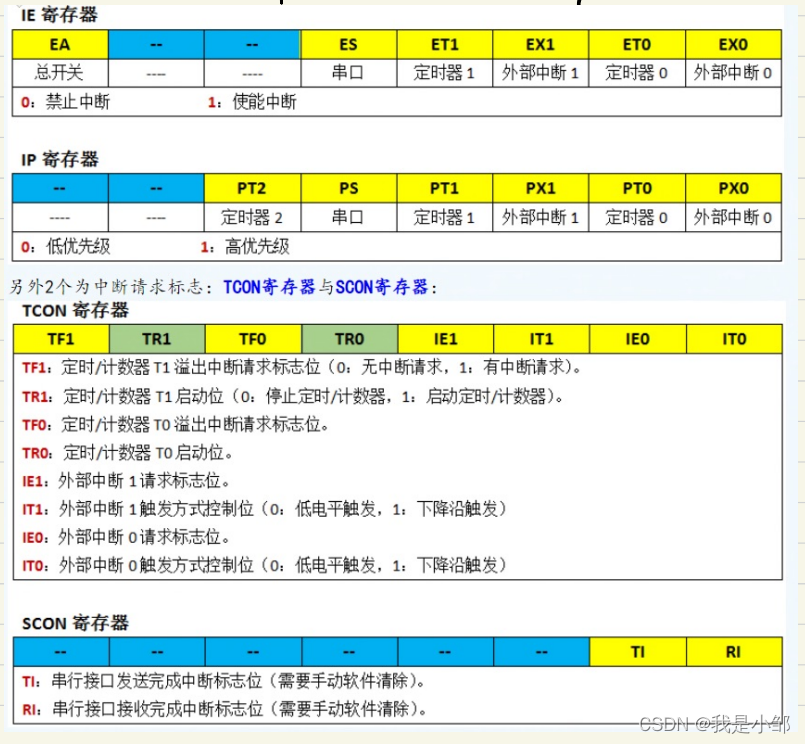
Task: Click the PS header cell
Action: click(x=349, y=188)
